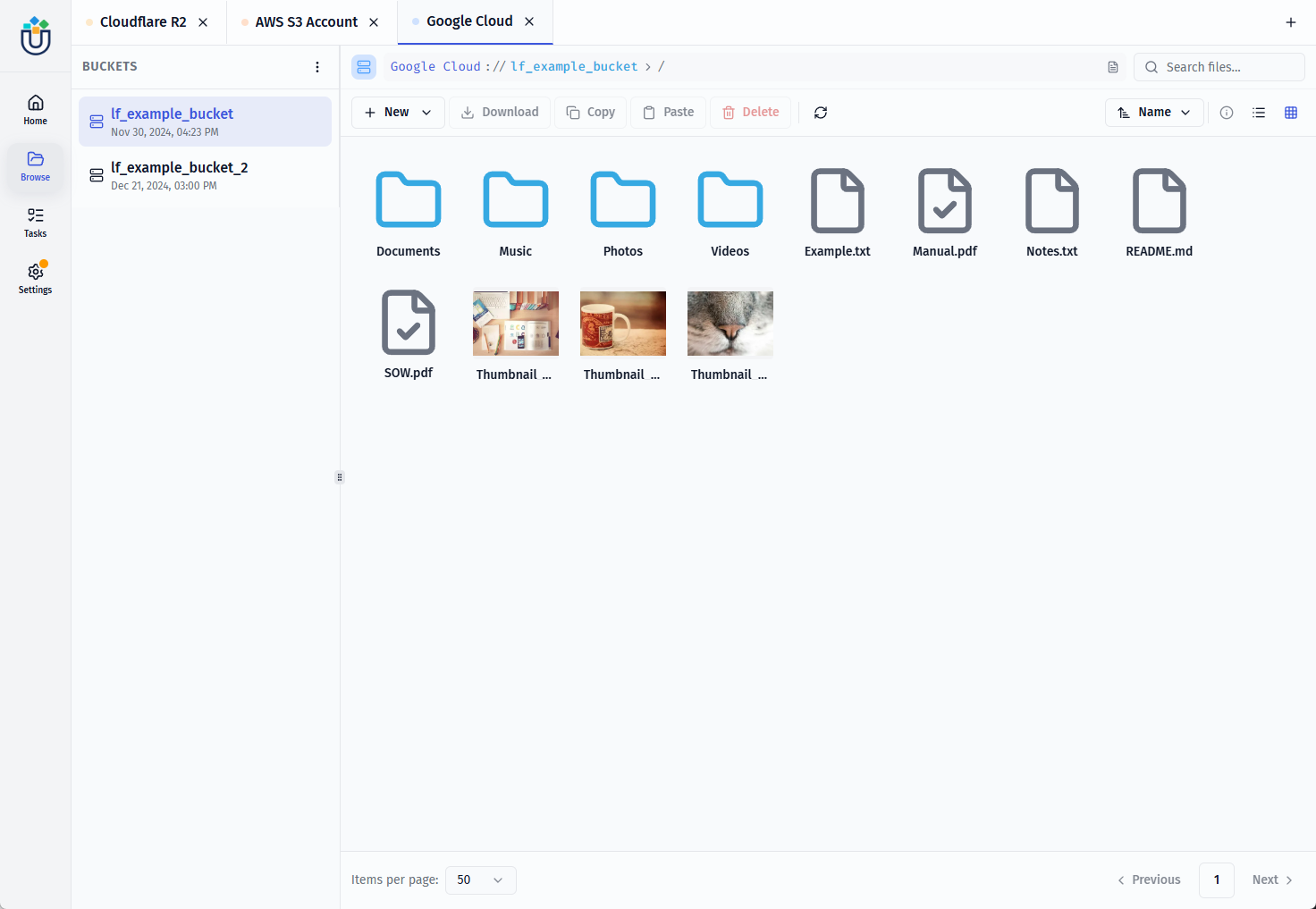Screen dimensions: 1316x909
Task: Open Settings from the sidebar
Action: point(36,278)
